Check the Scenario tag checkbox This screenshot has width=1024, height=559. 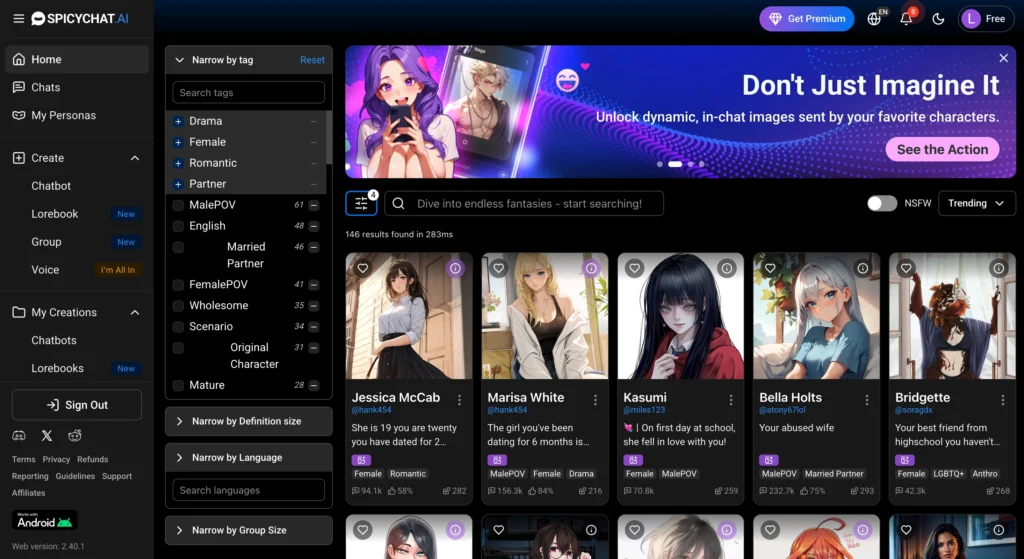178,327
